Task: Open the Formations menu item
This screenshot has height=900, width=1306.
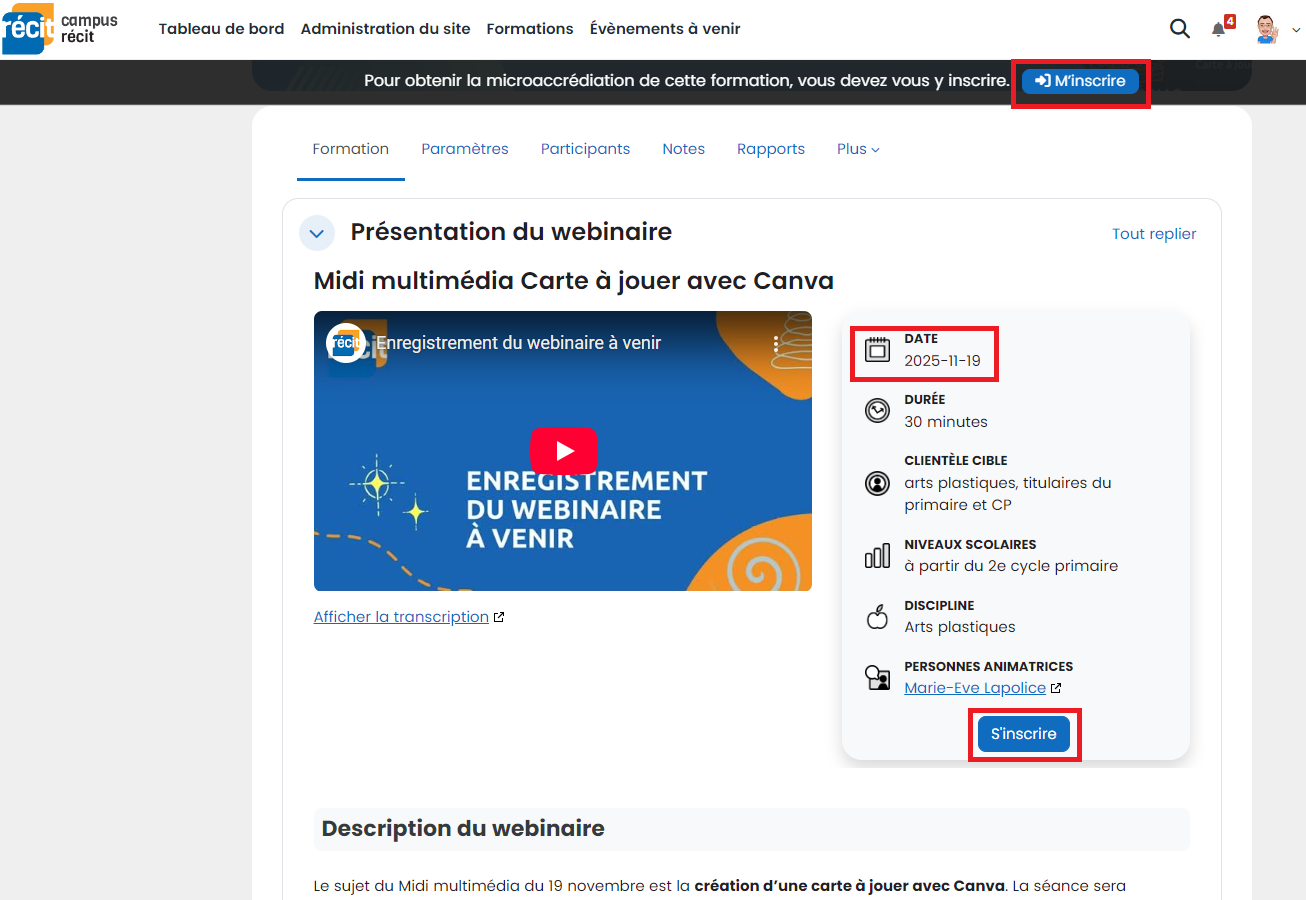Action: tap(530, 29)
